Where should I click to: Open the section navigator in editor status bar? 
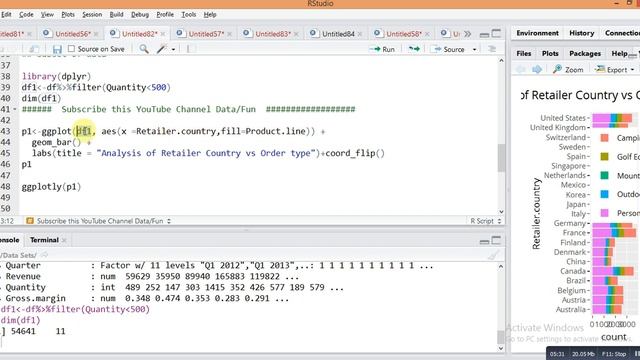coord(98,221)
